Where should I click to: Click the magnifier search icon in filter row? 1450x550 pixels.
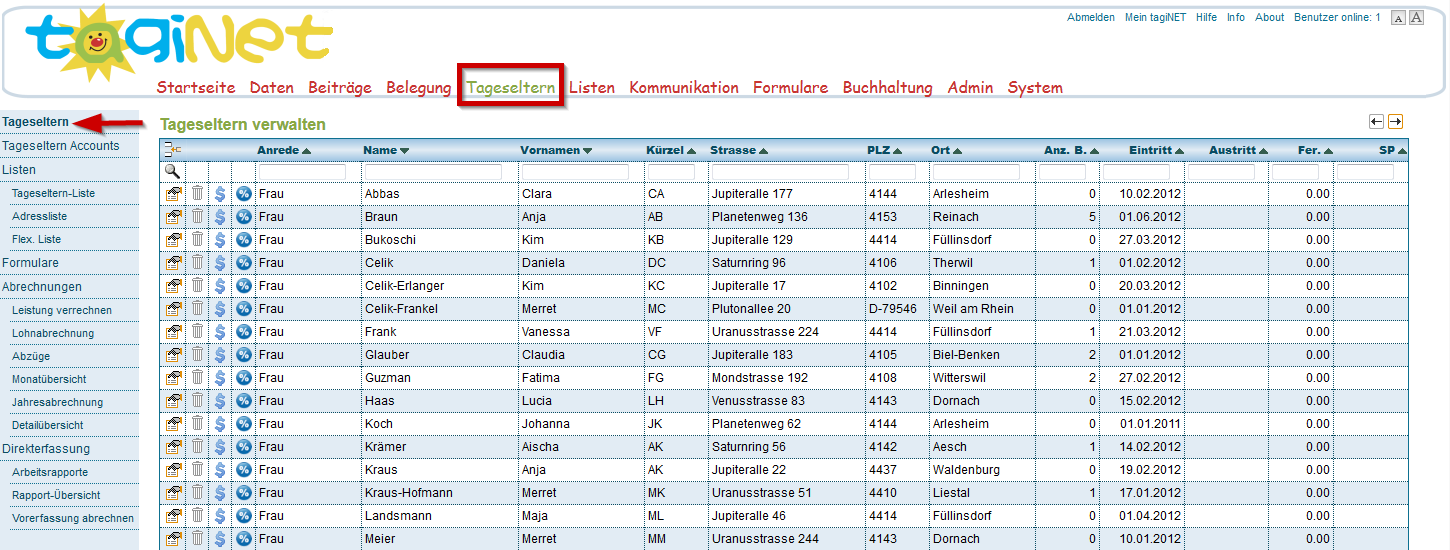click(x=172, y=172)
